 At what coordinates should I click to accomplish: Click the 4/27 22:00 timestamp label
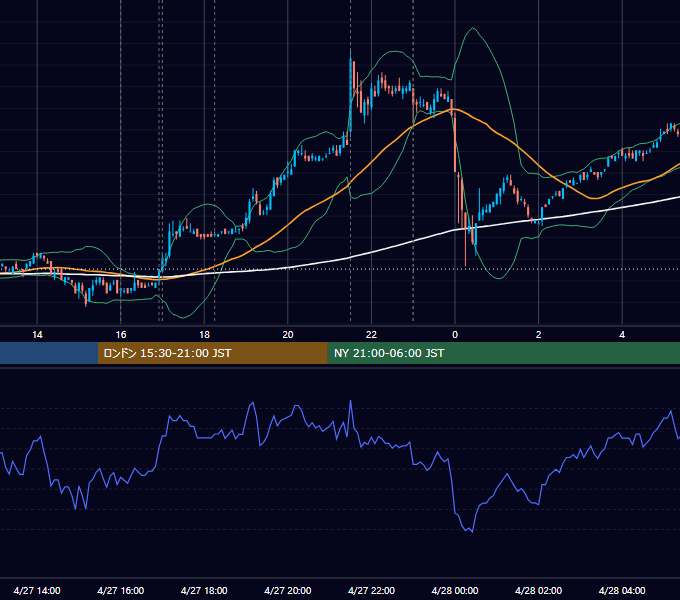(x=371, y=590)
